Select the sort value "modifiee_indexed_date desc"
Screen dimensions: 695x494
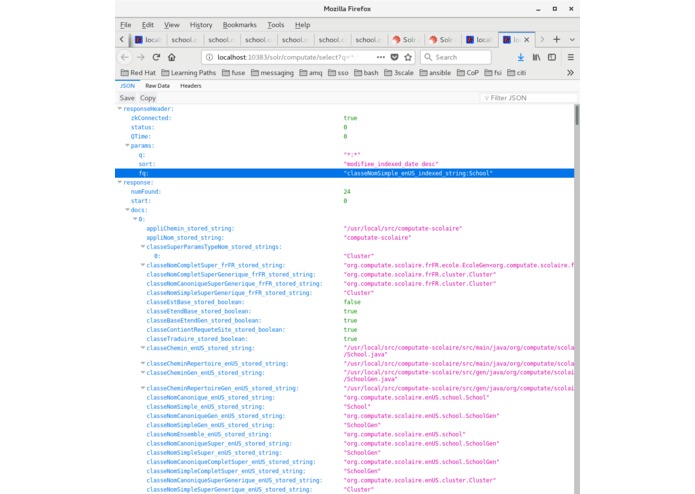(x=390, y=164)
